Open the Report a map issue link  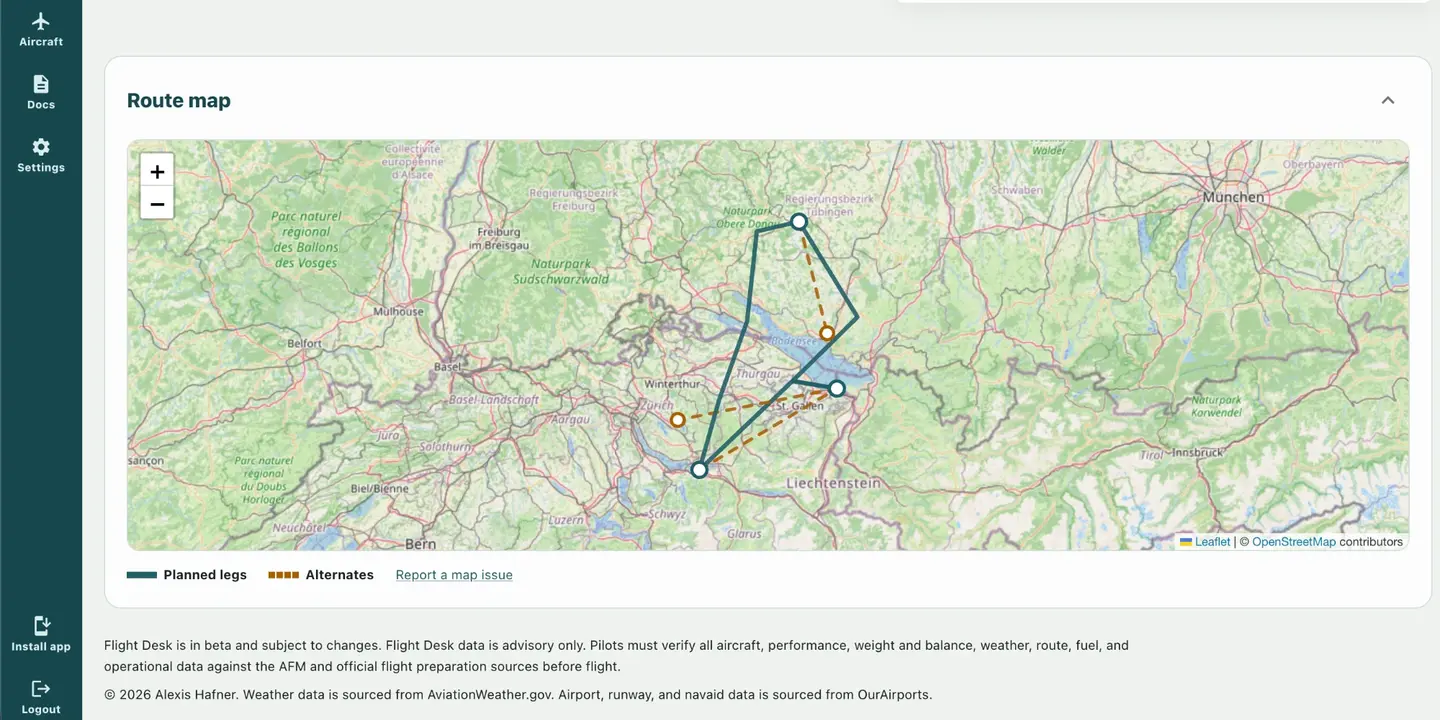pyautogui.click(x=454, y=575)
